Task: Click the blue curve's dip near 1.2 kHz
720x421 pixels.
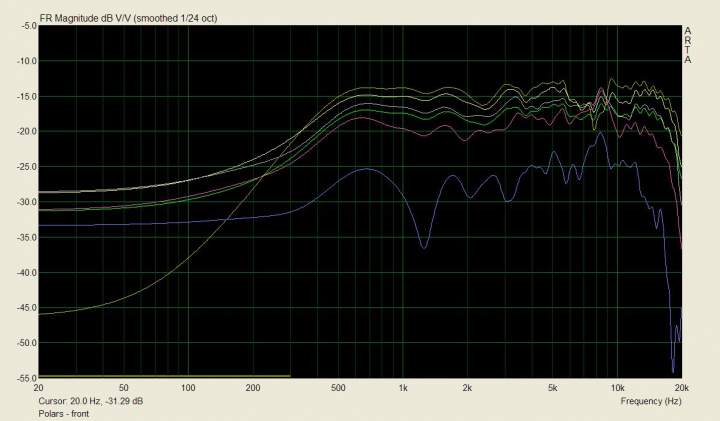Action: pyautogui.click(x=424, y=247)
